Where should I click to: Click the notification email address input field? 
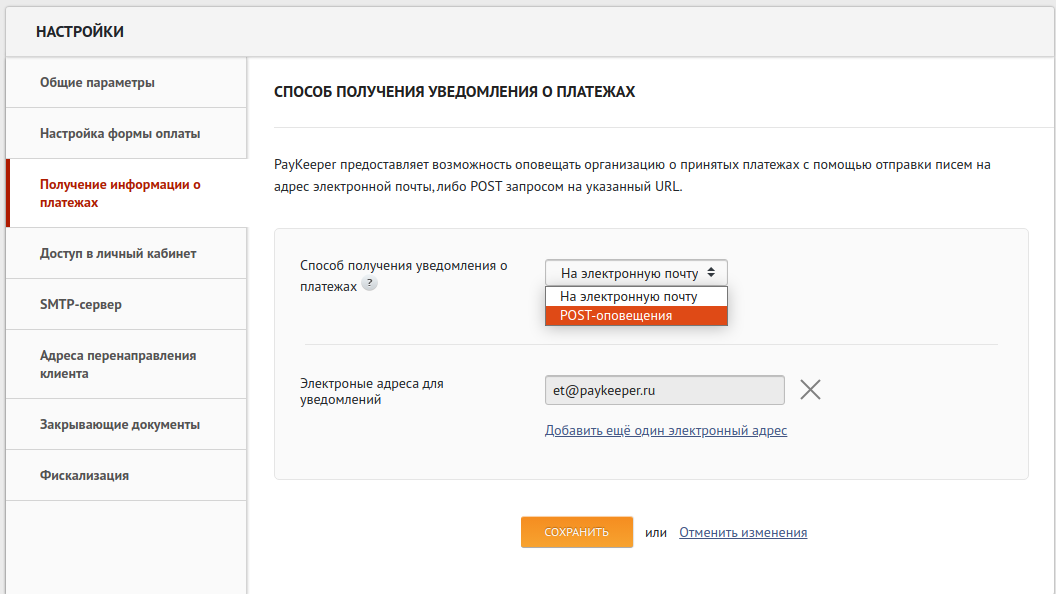[x=664, y=391]
